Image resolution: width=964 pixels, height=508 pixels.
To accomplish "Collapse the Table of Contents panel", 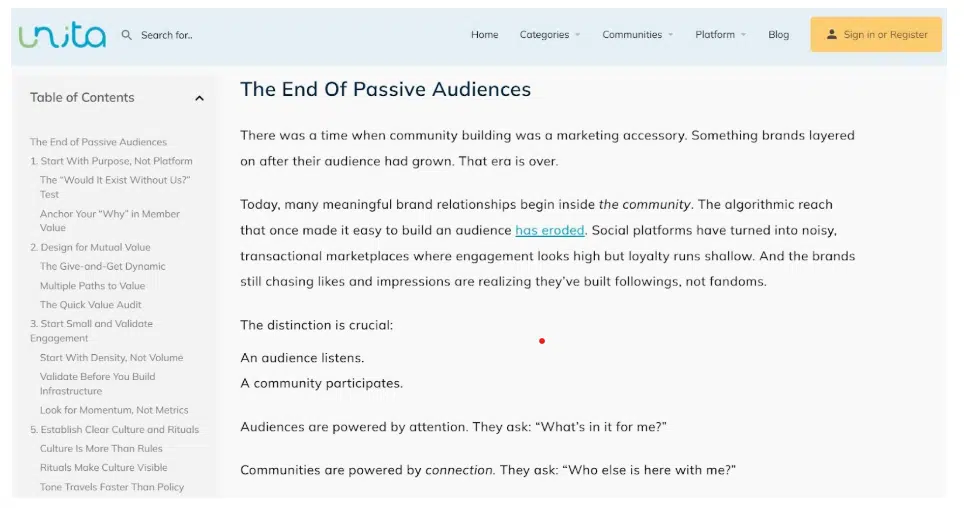I will coord(199,98).
